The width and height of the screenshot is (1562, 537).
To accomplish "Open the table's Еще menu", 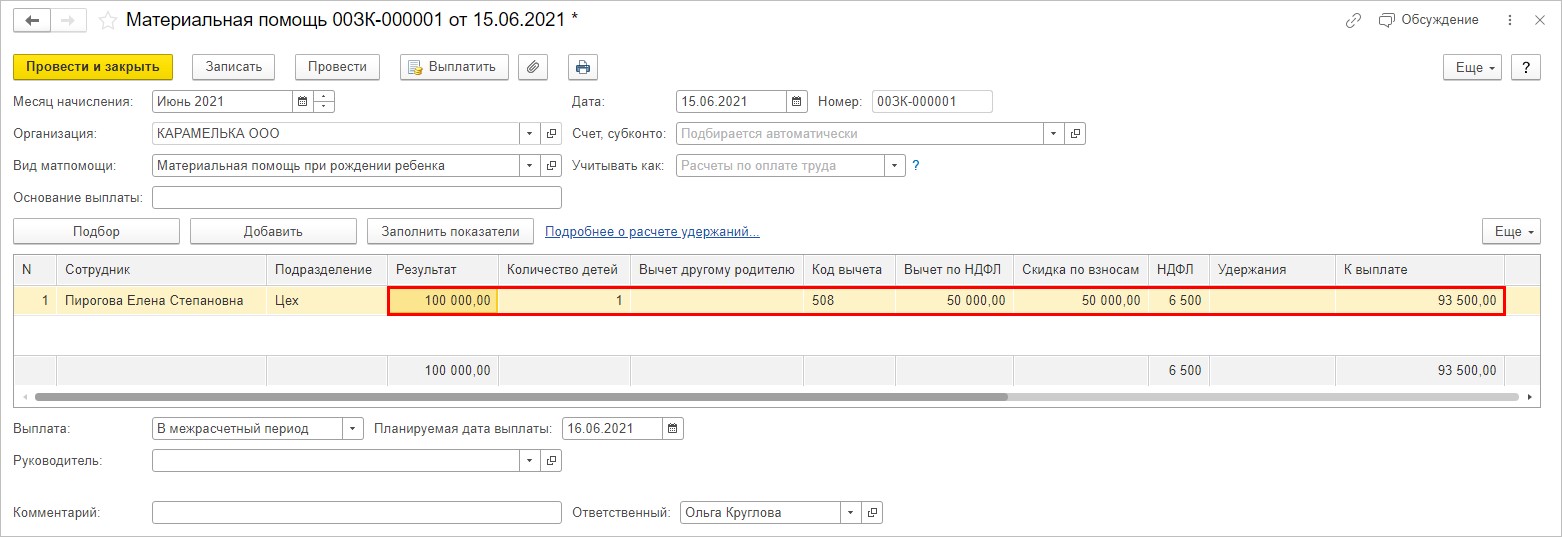I will [x=1511, y=231].
